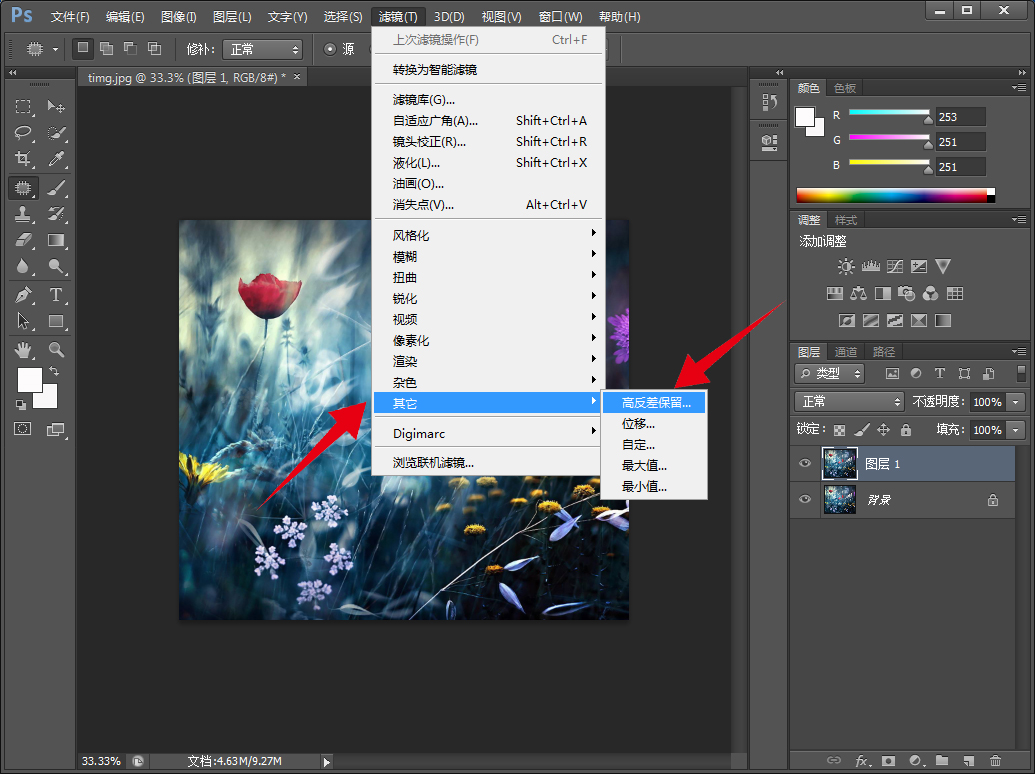
Task: Expand the Digimarc submenu
Action: (488, 434)
